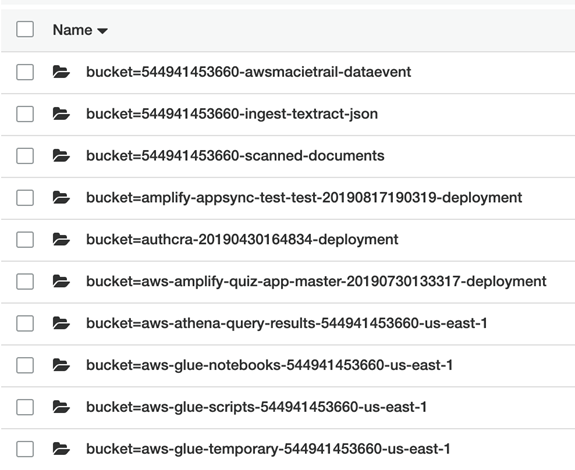Click folder icon for amplify-appsync-test-test deployment
The image size is (575, 470).
(x=61, y=198)
